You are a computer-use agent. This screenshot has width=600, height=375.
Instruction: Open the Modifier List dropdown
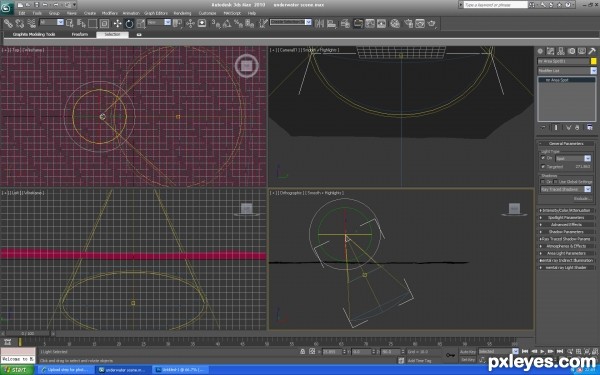point(567,71)
